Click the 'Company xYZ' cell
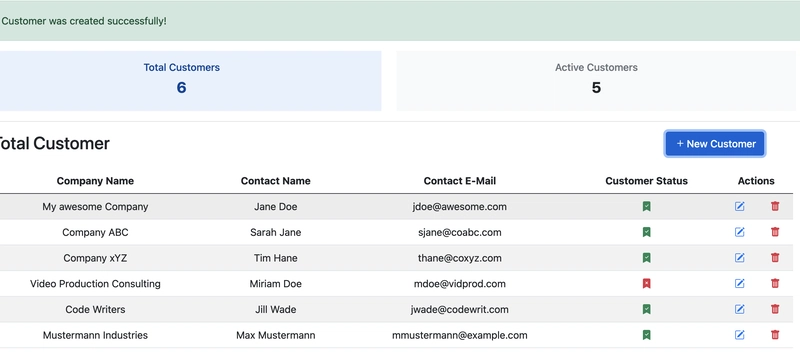Viewport: 800px width, 360px height. pos(95,258)
